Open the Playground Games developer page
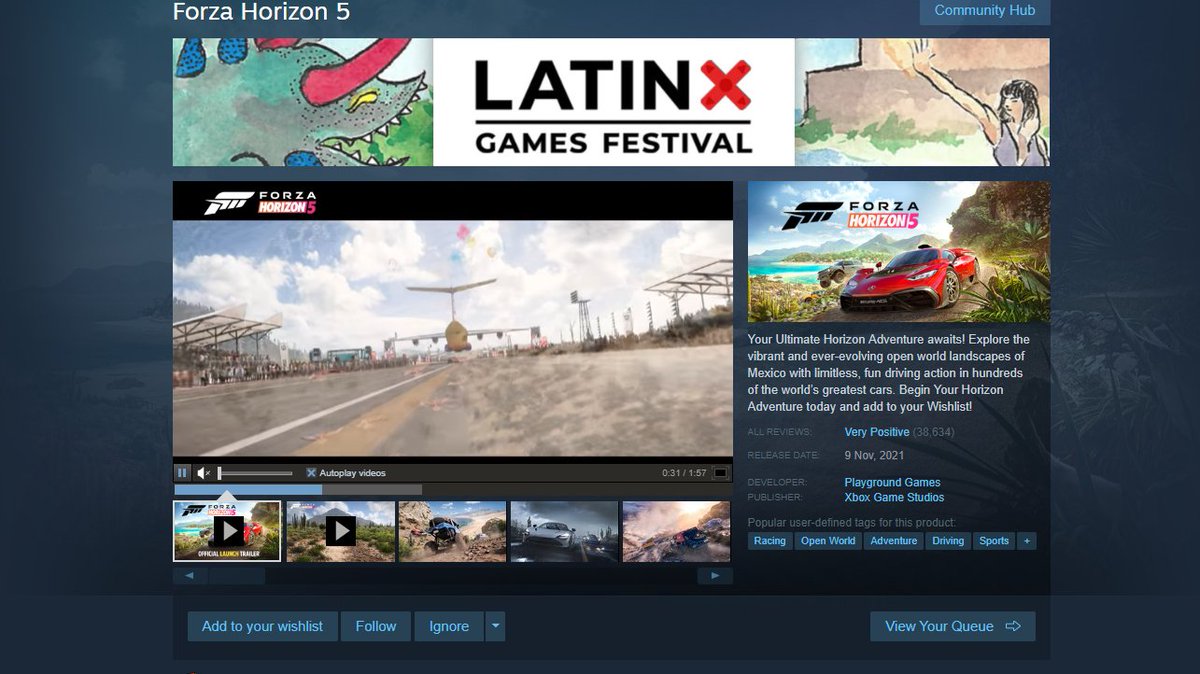The image size is (1200, 674). [892, 482]
